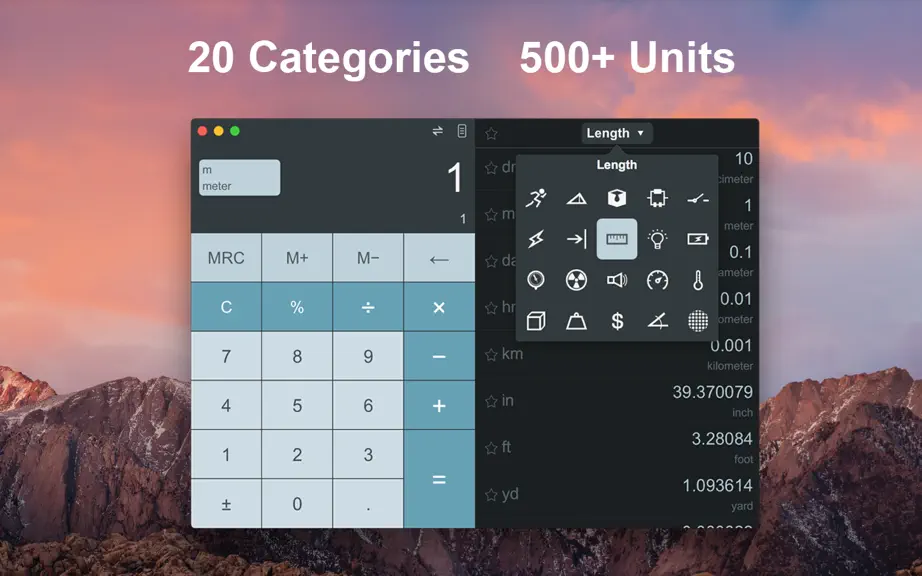Click the MRC memory recall button

[226, 257]
